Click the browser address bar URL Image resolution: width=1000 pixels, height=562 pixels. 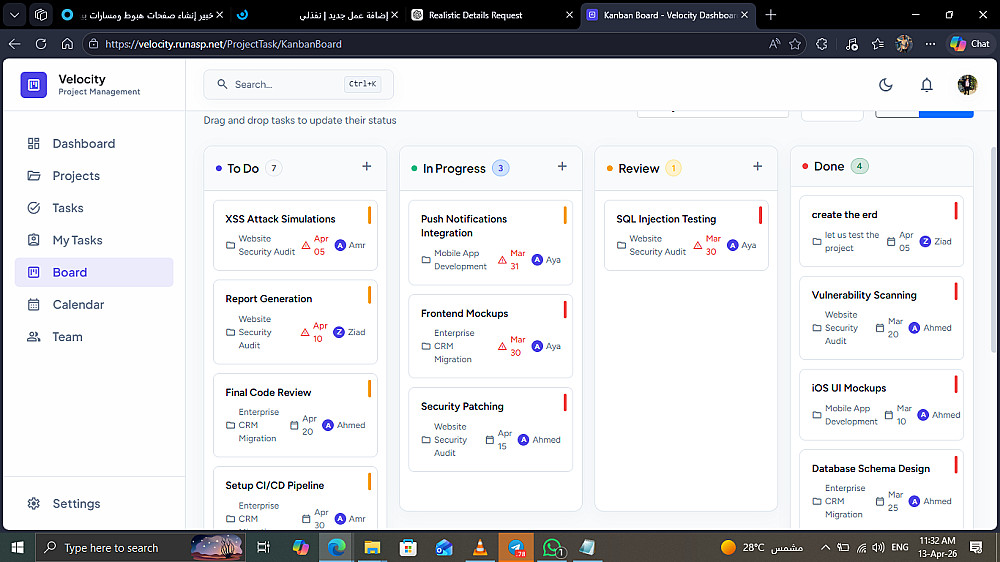223,44
